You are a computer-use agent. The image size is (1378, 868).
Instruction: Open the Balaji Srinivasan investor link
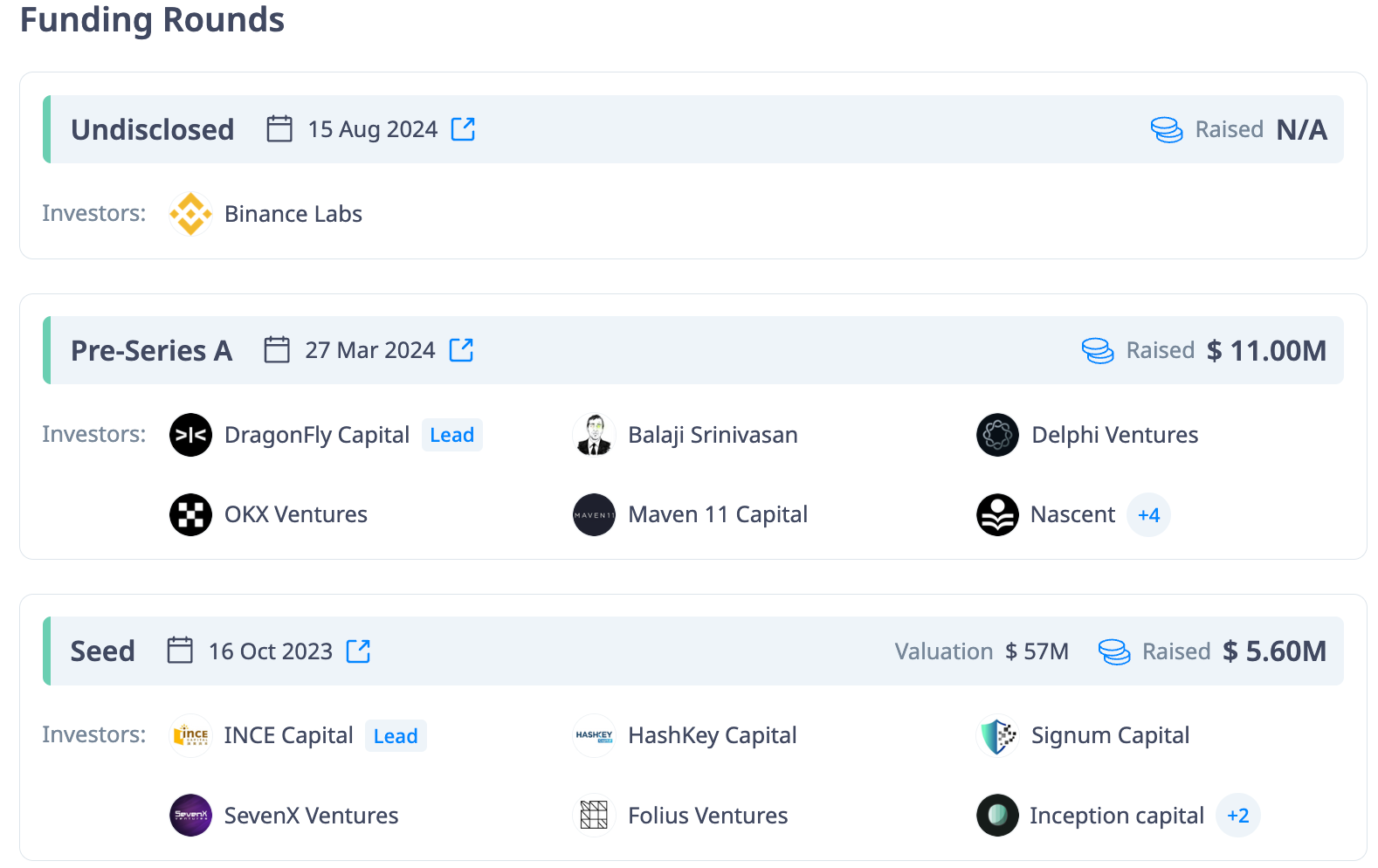click(713, 435)
